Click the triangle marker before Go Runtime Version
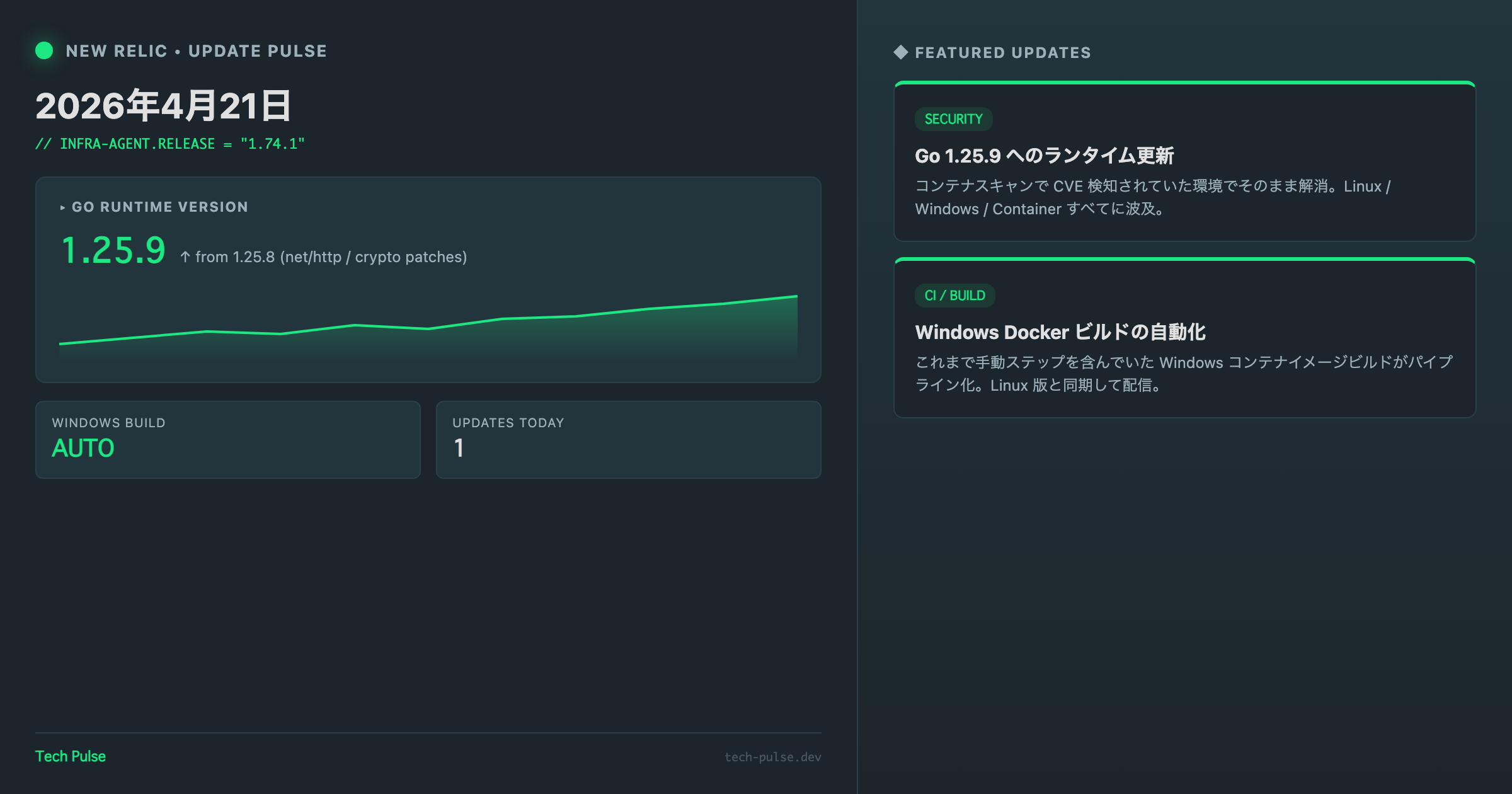 click(x=62, y=207)
